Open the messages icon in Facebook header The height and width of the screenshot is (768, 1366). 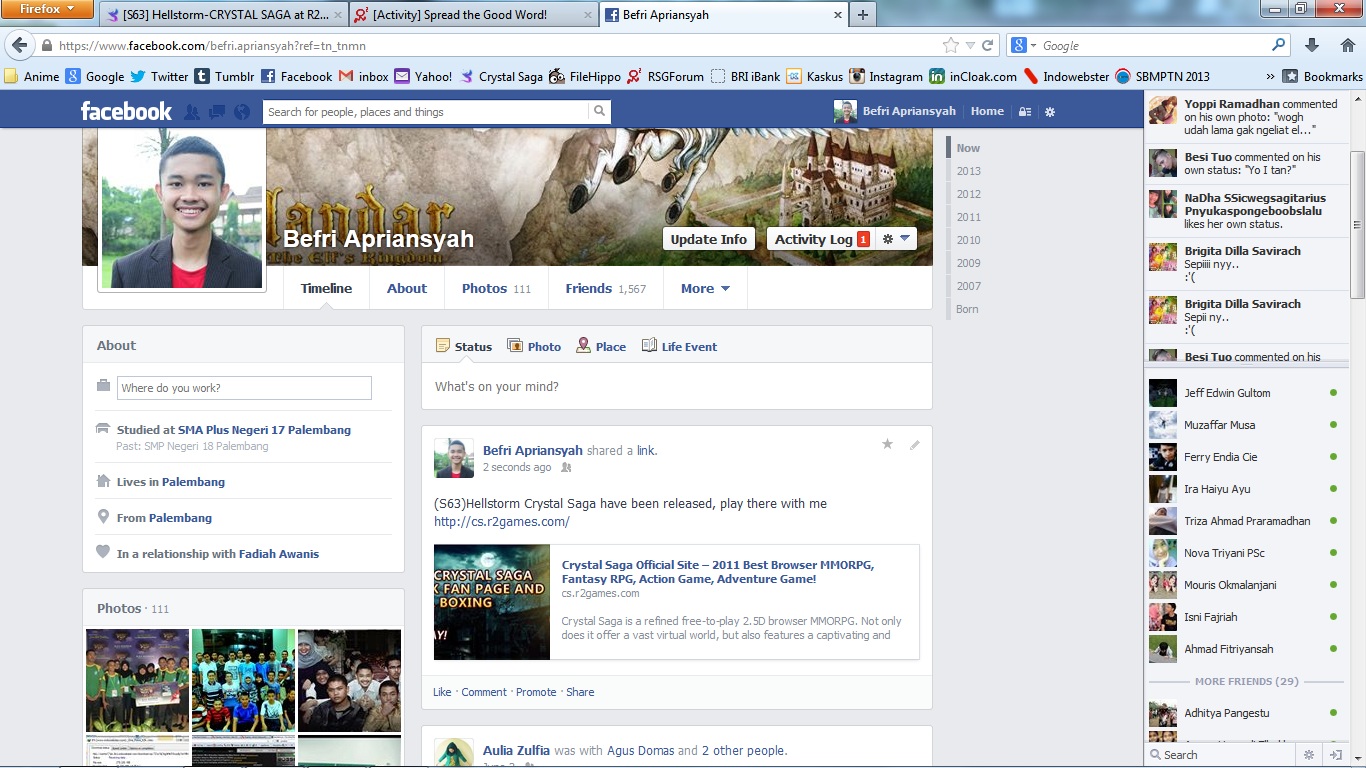tap(216, 112)
